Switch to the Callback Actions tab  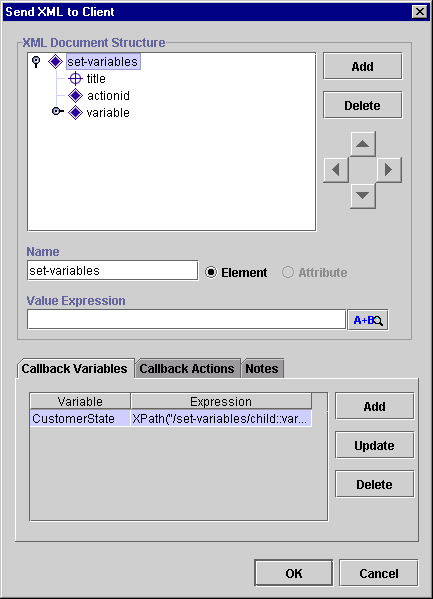[187, 369]
